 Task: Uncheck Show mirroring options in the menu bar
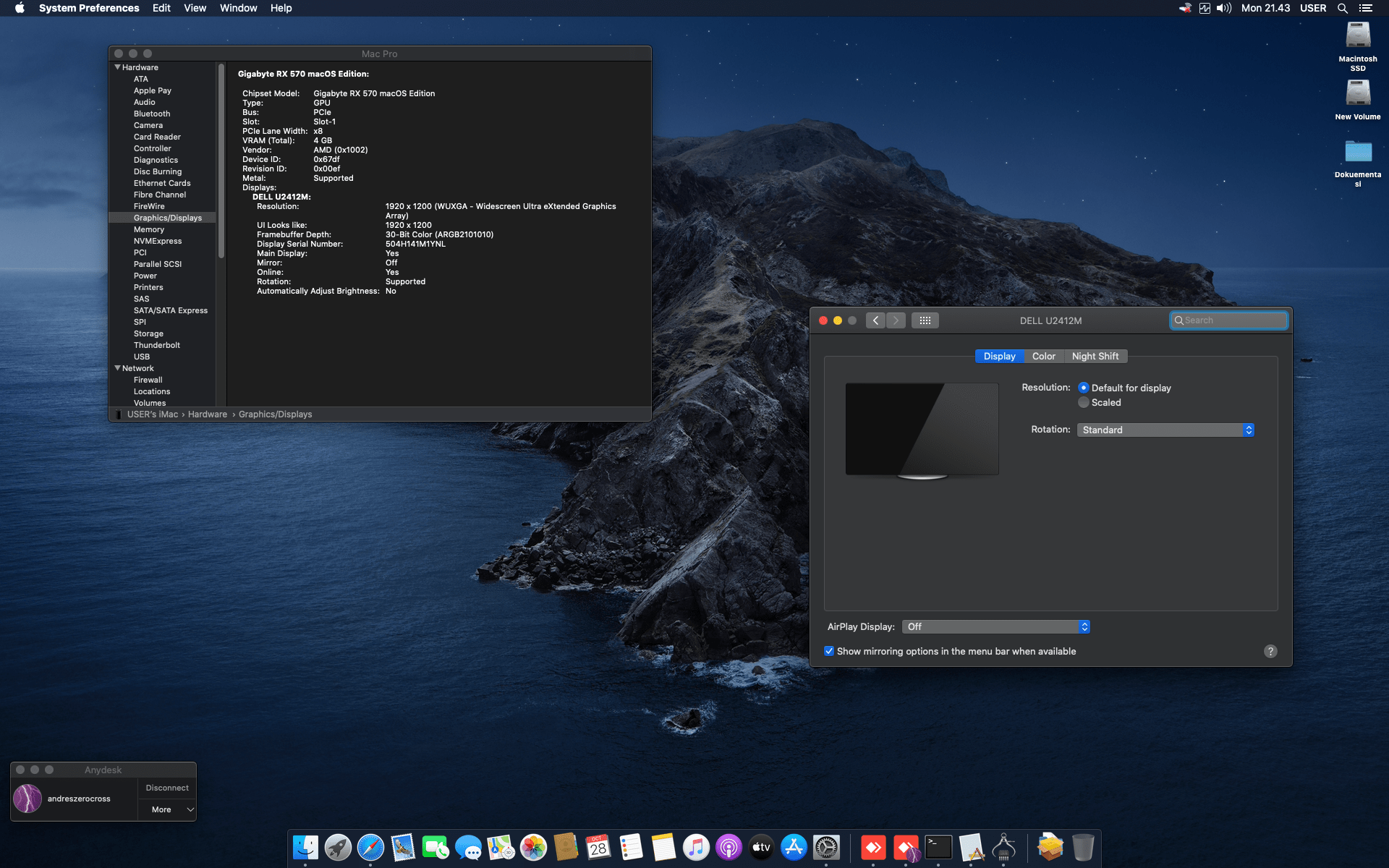(x=829, y=651)
